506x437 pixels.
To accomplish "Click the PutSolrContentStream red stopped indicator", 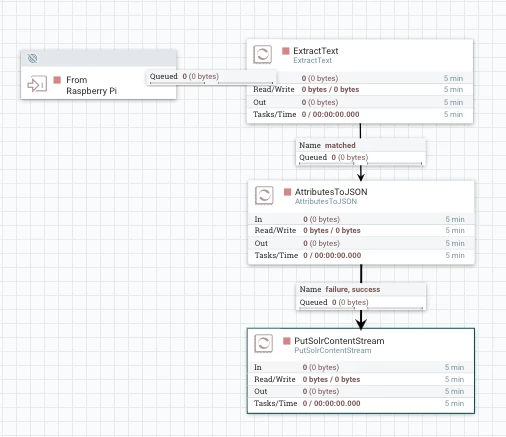I will 287,341.
